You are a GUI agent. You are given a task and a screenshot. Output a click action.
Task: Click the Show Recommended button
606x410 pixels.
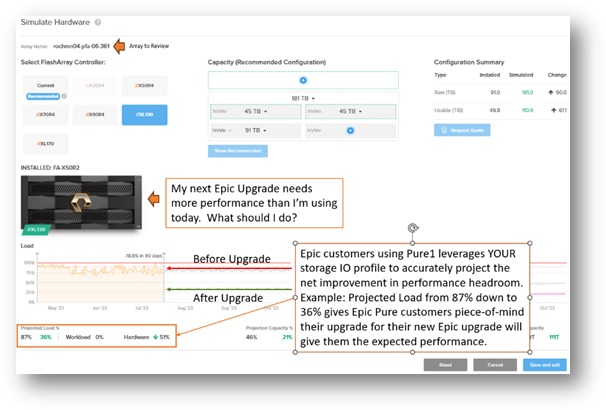click(238, 151)
